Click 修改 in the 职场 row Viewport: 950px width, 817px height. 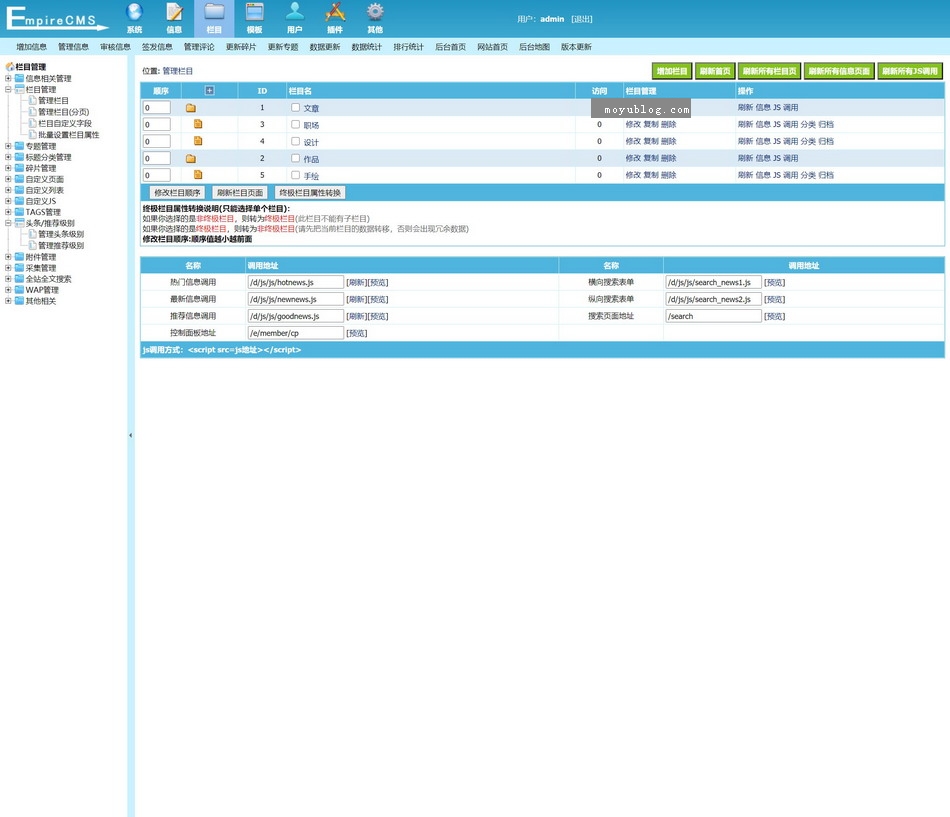633,124
